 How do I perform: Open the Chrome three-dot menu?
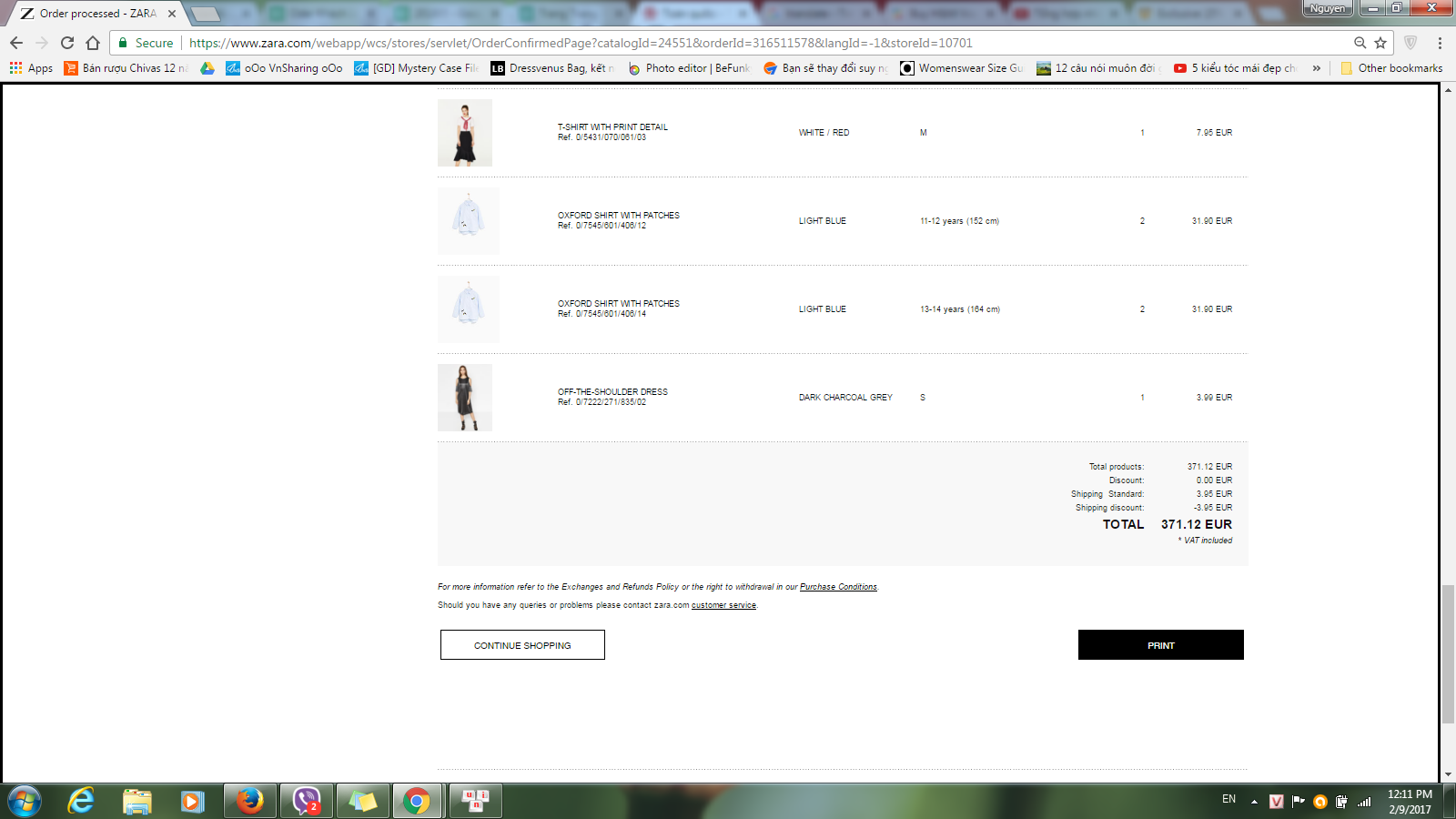click(1440, 43)
